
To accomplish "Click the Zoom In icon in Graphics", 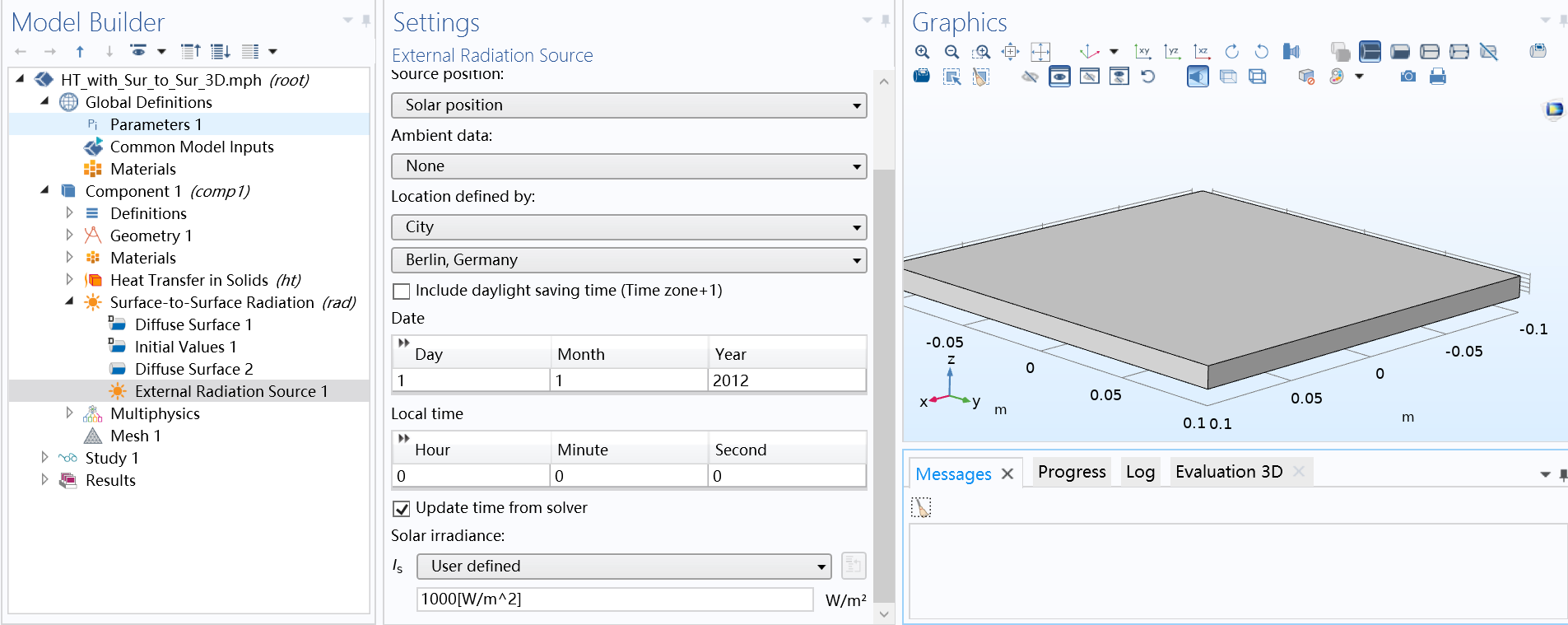I will tap(922, 52).
